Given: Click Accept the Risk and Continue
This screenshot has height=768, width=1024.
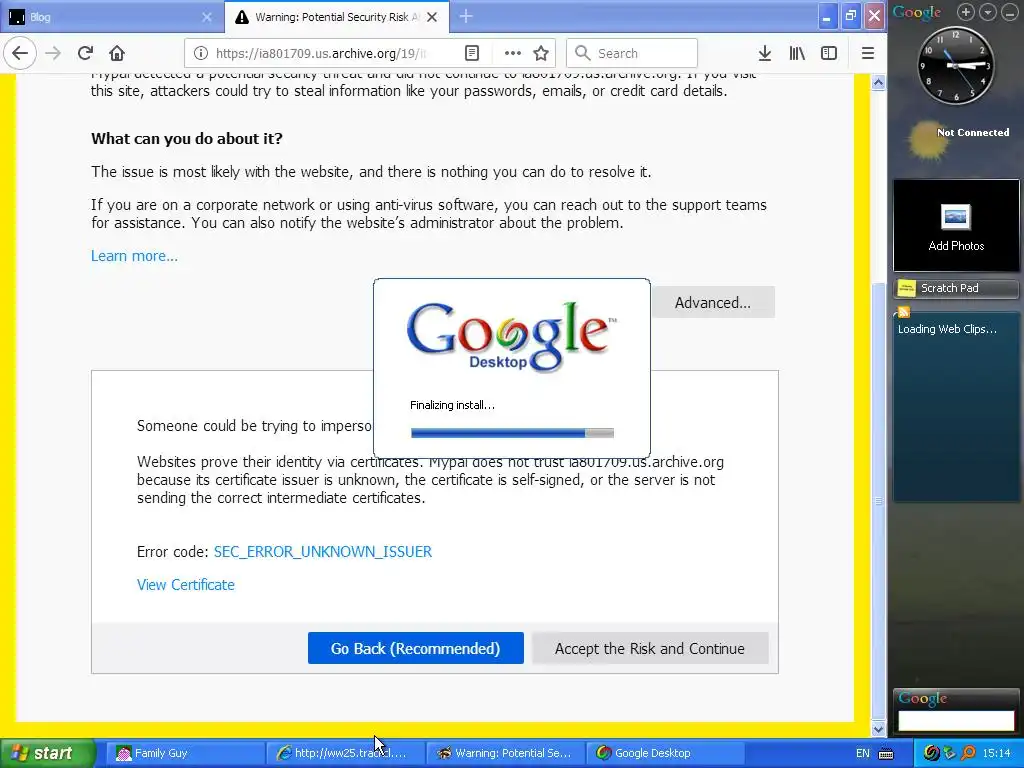Looking at the screenshot, I should 649,648.
